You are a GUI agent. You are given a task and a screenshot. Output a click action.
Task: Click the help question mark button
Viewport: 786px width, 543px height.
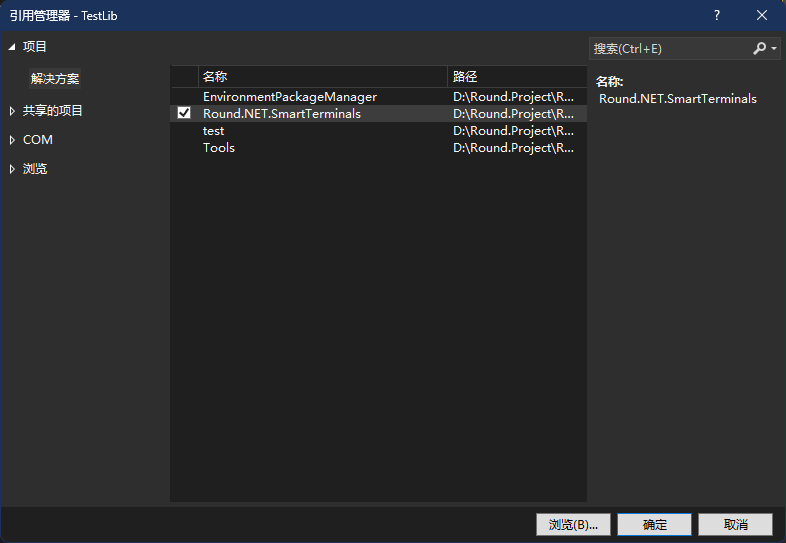[717, 15]
